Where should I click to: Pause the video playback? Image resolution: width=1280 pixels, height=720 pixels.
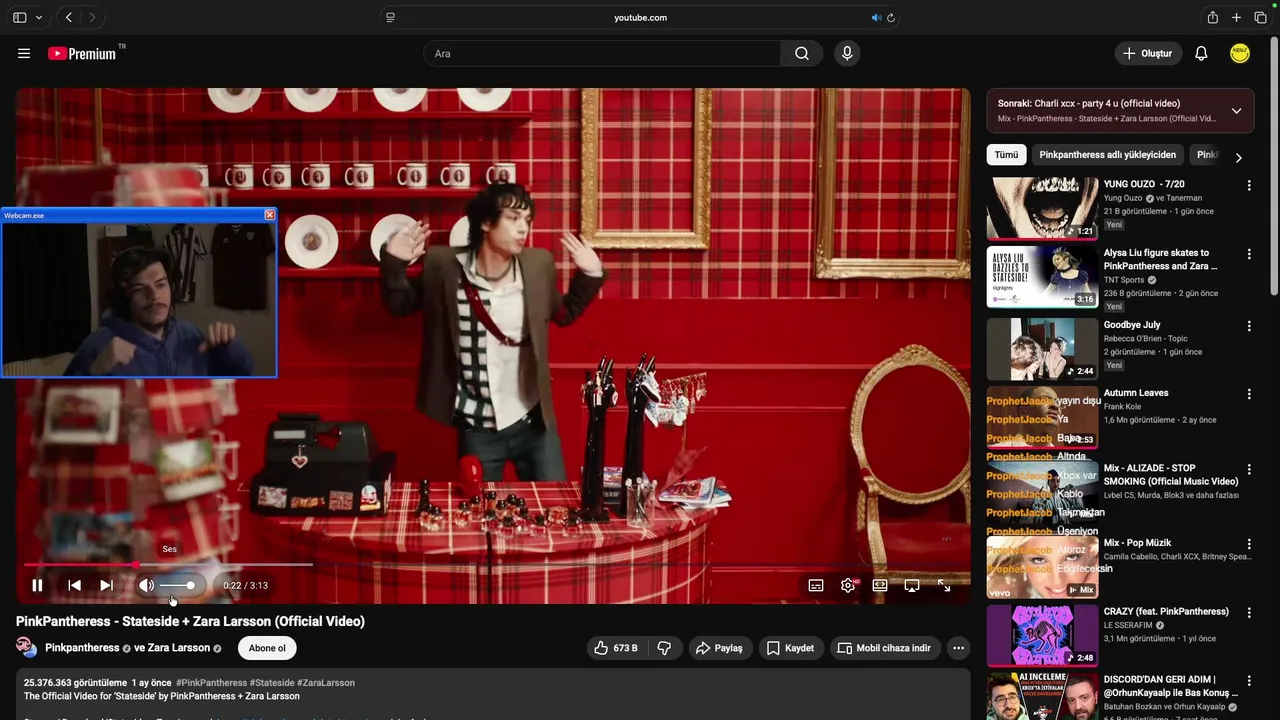(37, 585)
